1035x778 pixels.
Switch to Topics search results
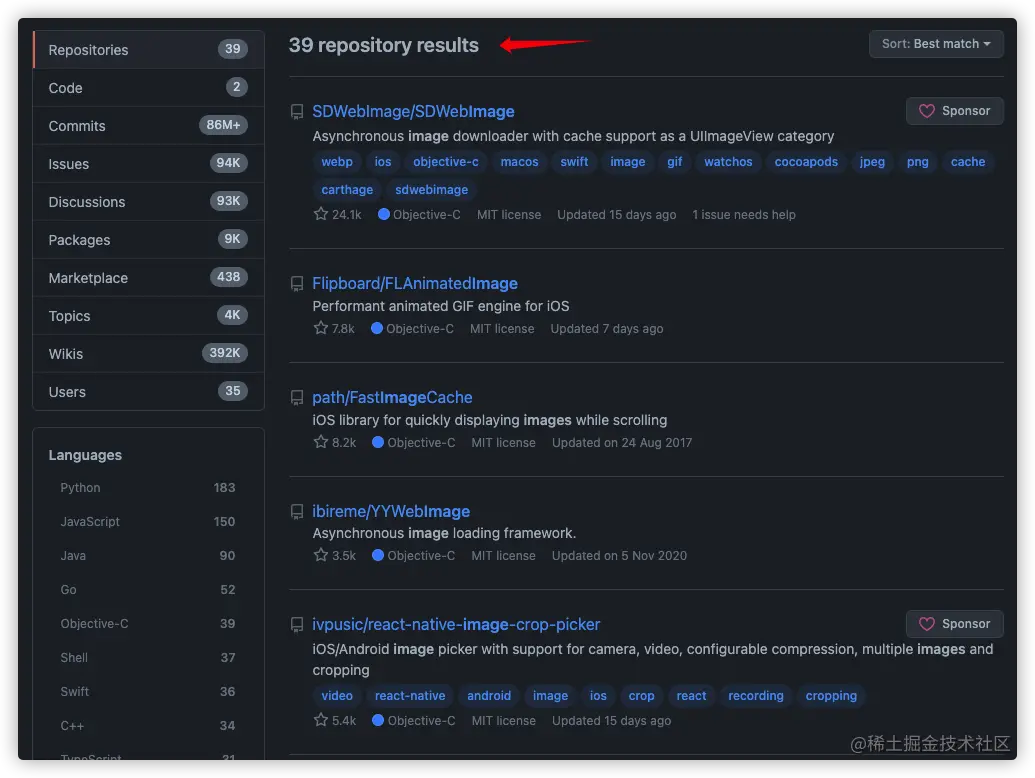tap(149, 315)
